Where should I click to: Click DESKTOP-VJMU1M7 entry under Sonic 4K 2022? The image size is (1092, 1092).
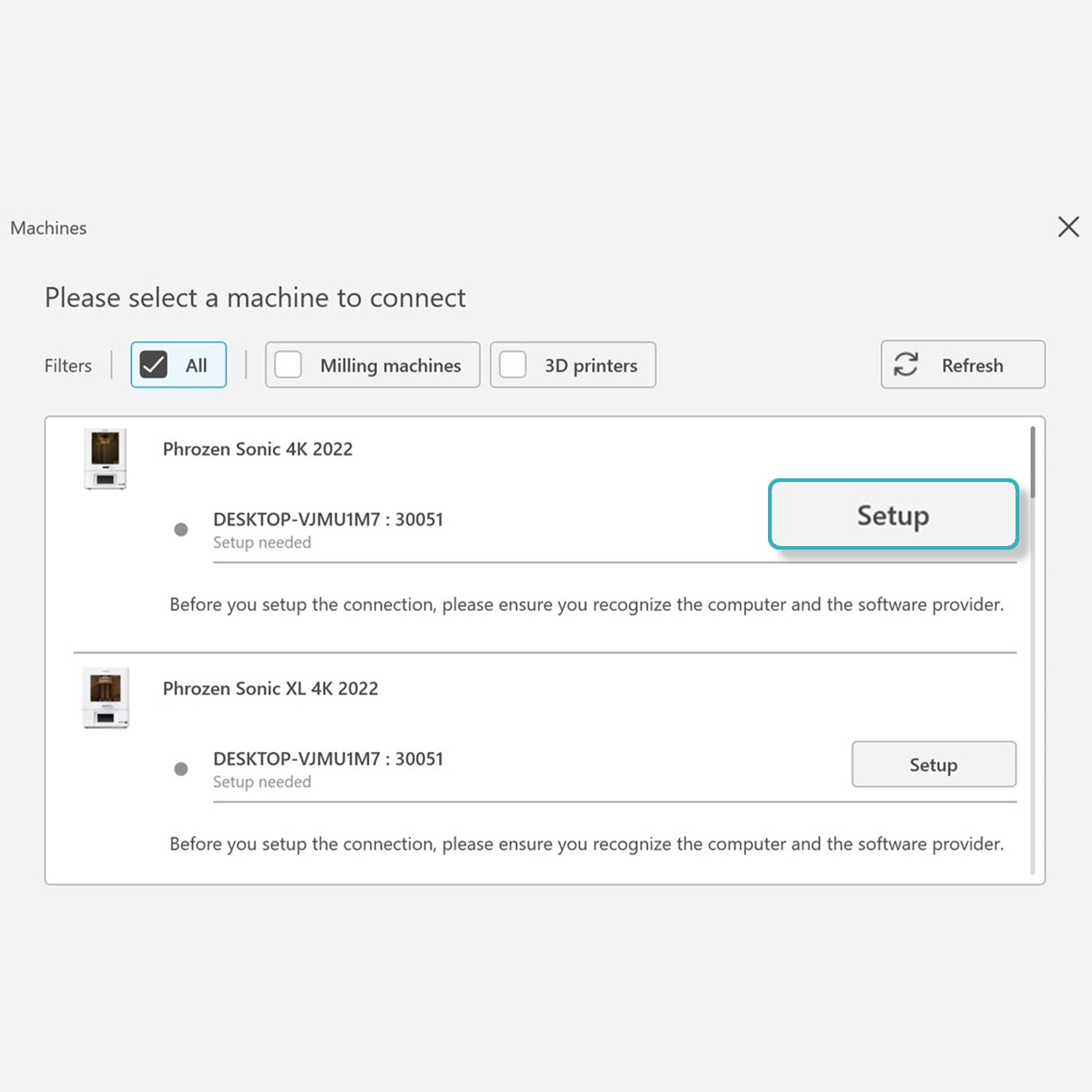[x=328, y=520]
